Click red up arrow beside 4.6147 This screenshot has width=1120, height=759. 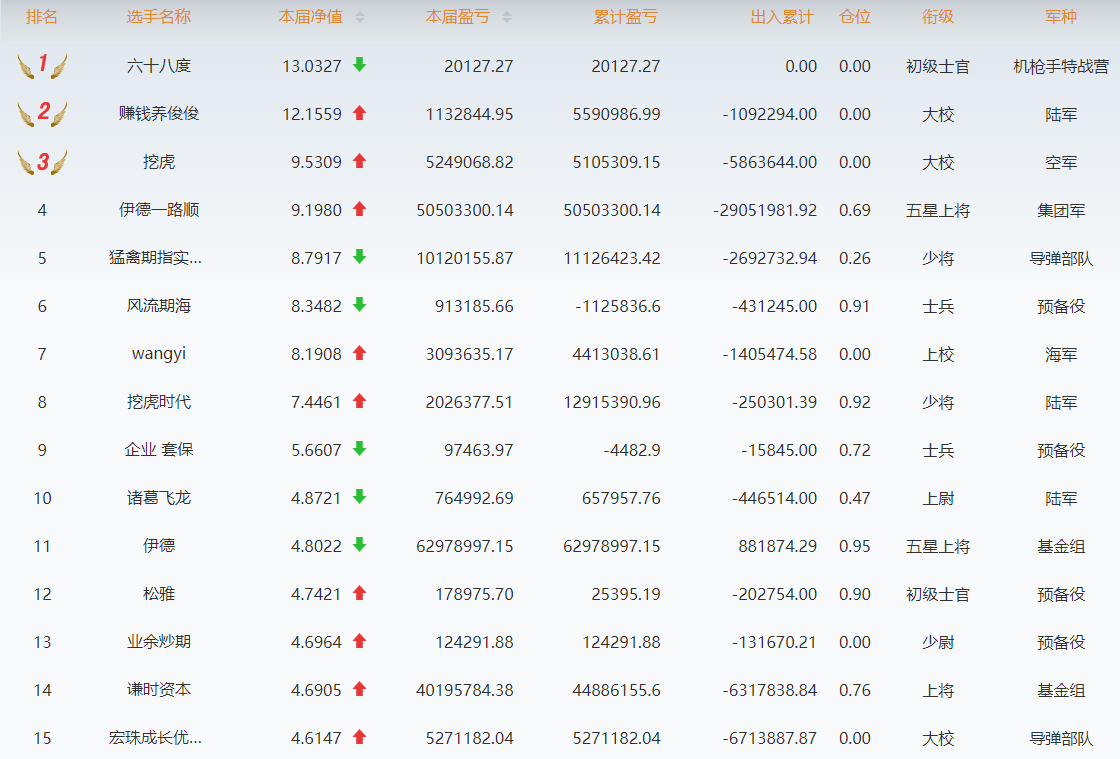(359, 737)
